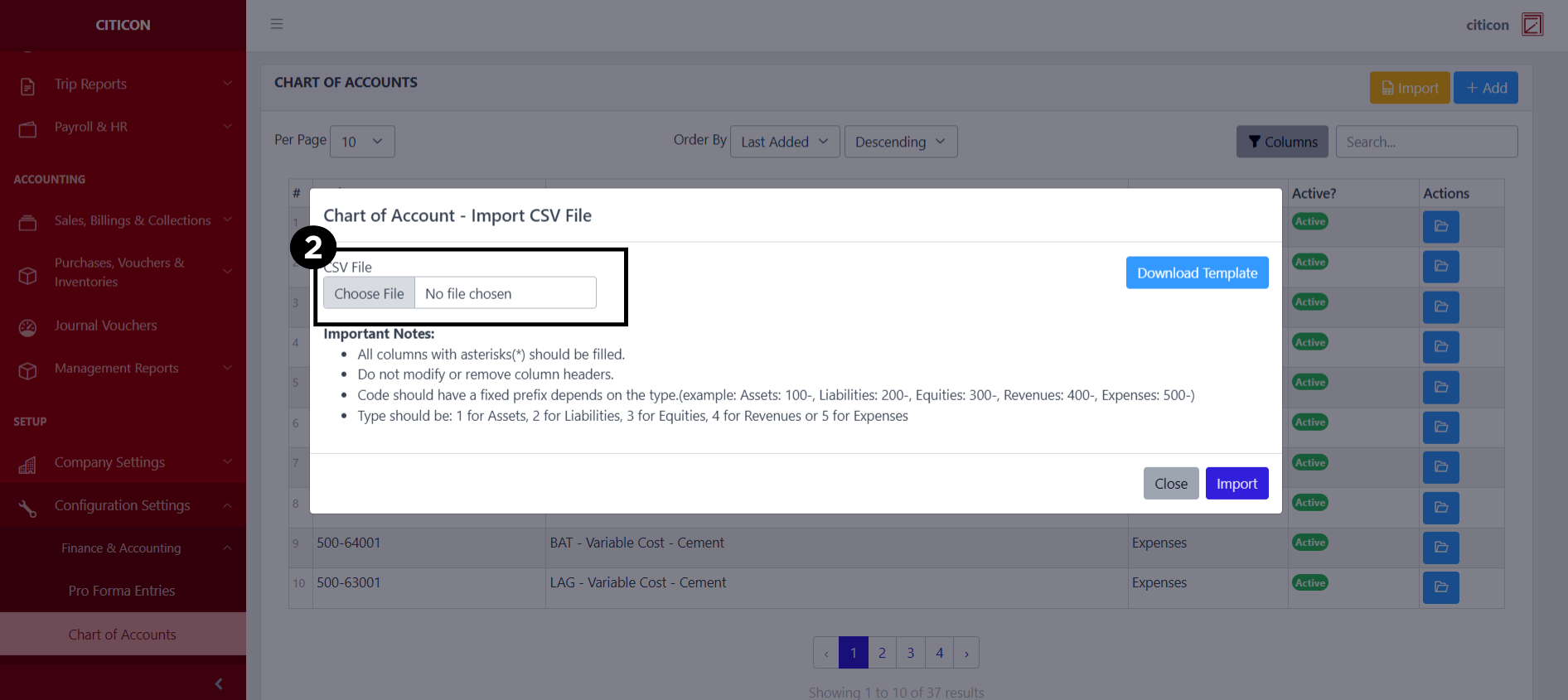Click the Company Settings building icon
The width and height of the screenshot is (1568, 700).
tap(27, 464)
